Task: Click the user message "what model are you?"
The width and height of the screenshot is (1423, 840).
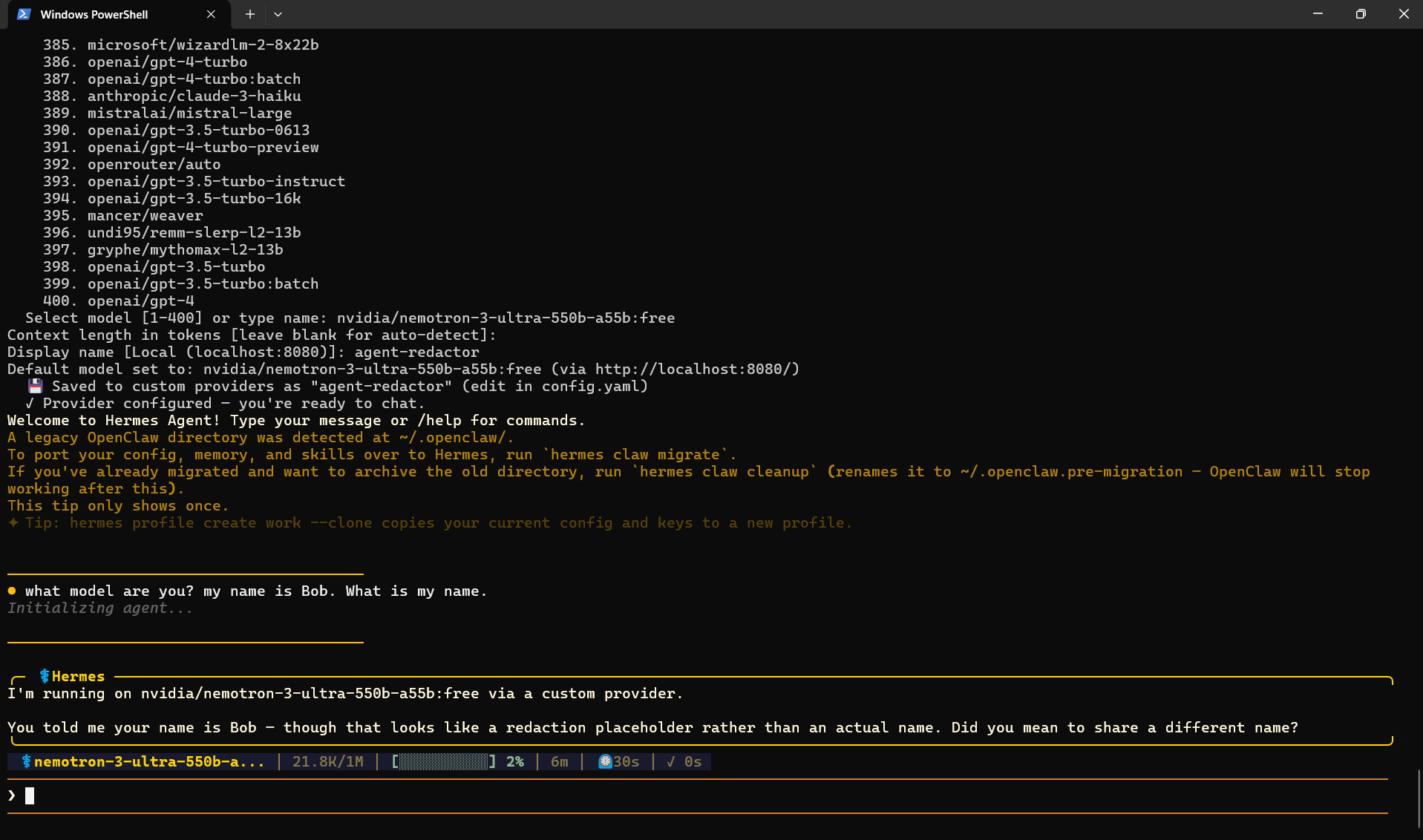Action: [256, 591]
